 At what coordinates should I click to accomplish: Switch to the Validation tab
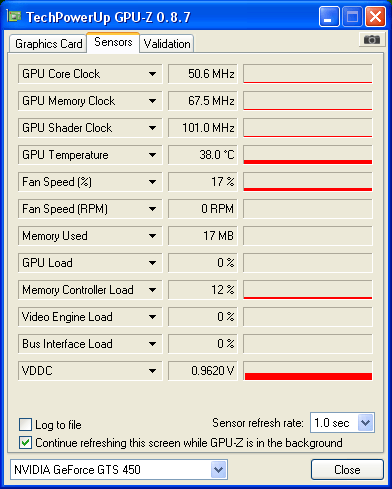(x=167, y=44)
